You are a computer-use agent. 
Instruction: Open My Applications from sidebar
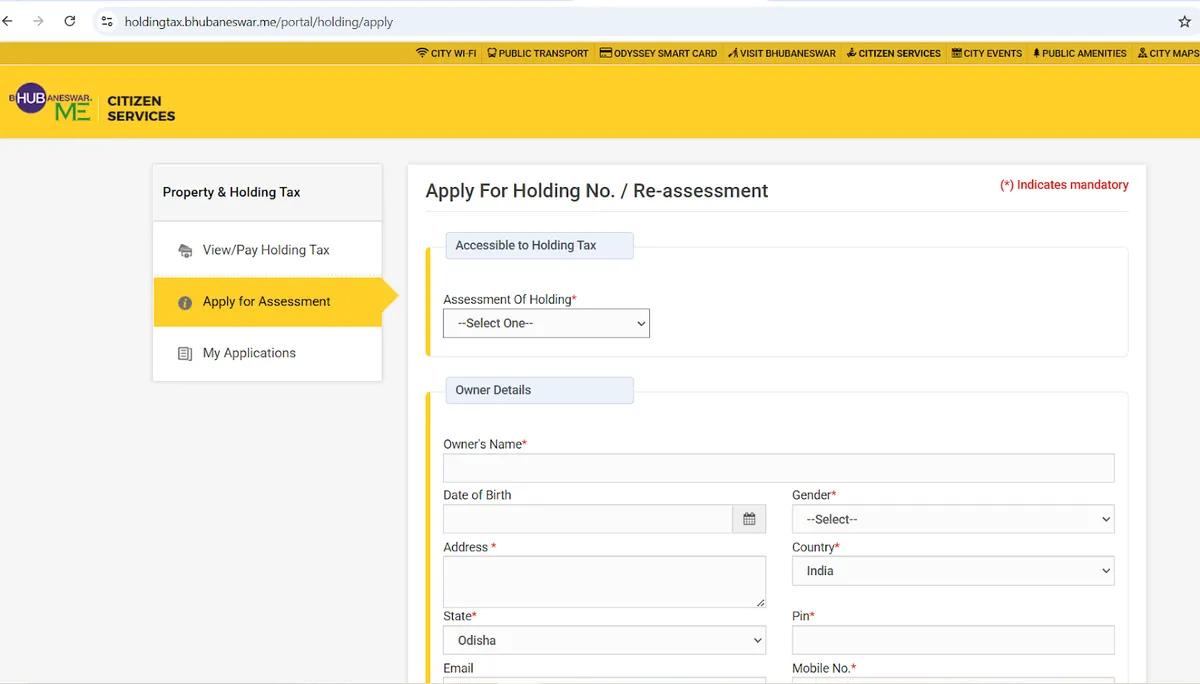tap(249, 353)
